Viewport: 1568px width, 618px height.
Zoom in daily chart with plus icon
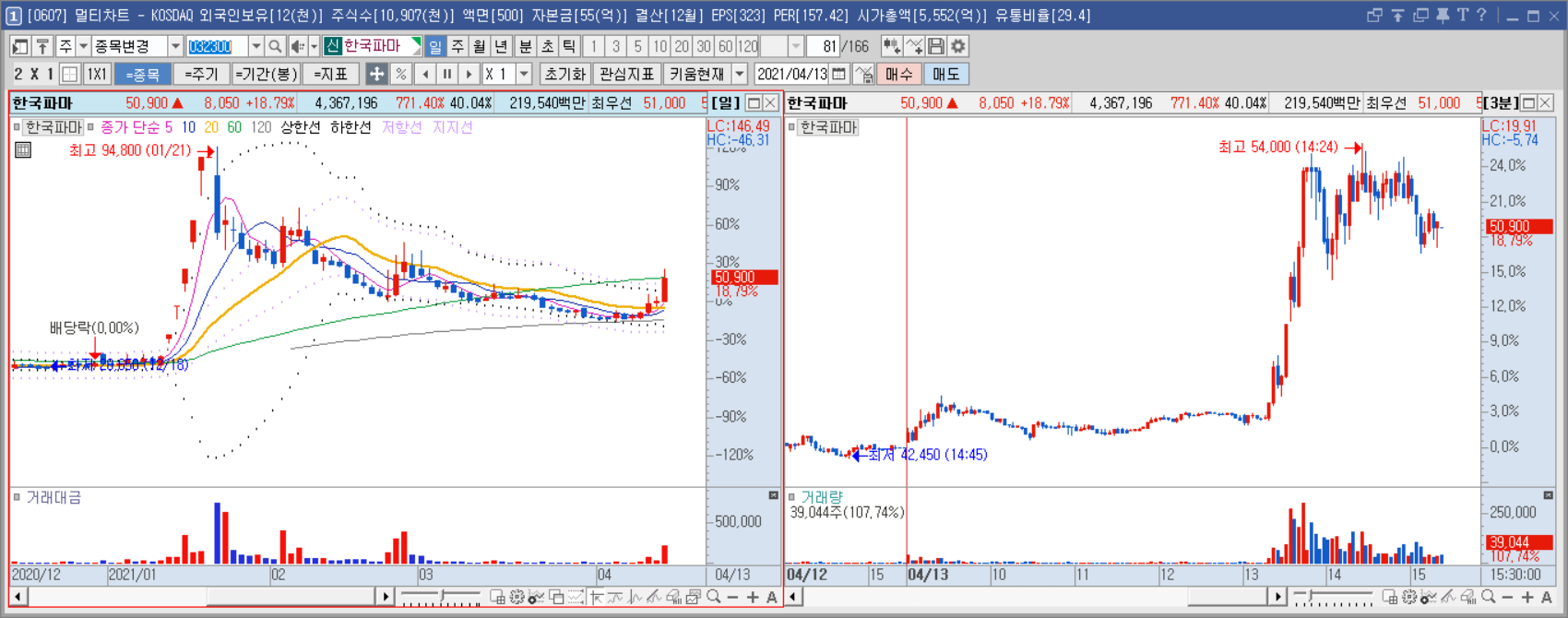(752, 598)
